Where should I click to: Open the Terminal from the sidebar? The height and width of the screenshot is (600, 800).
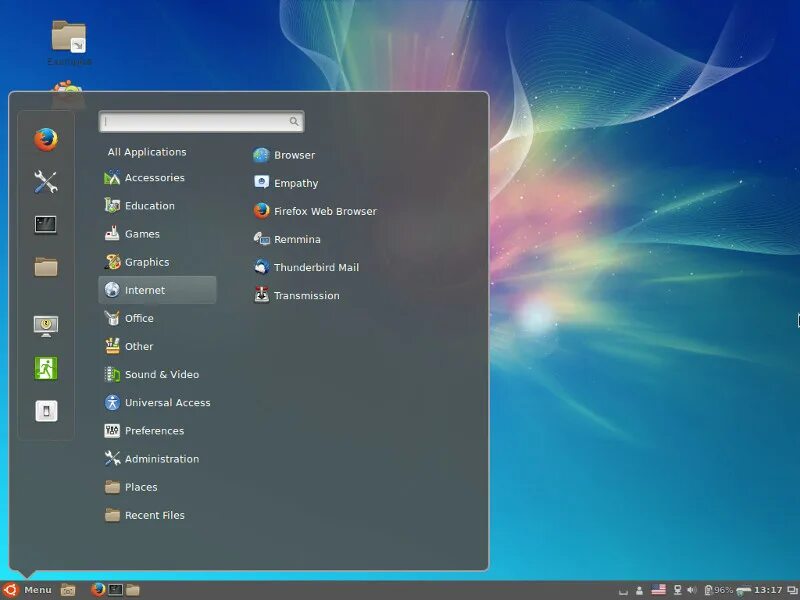(x=44, y=225)
